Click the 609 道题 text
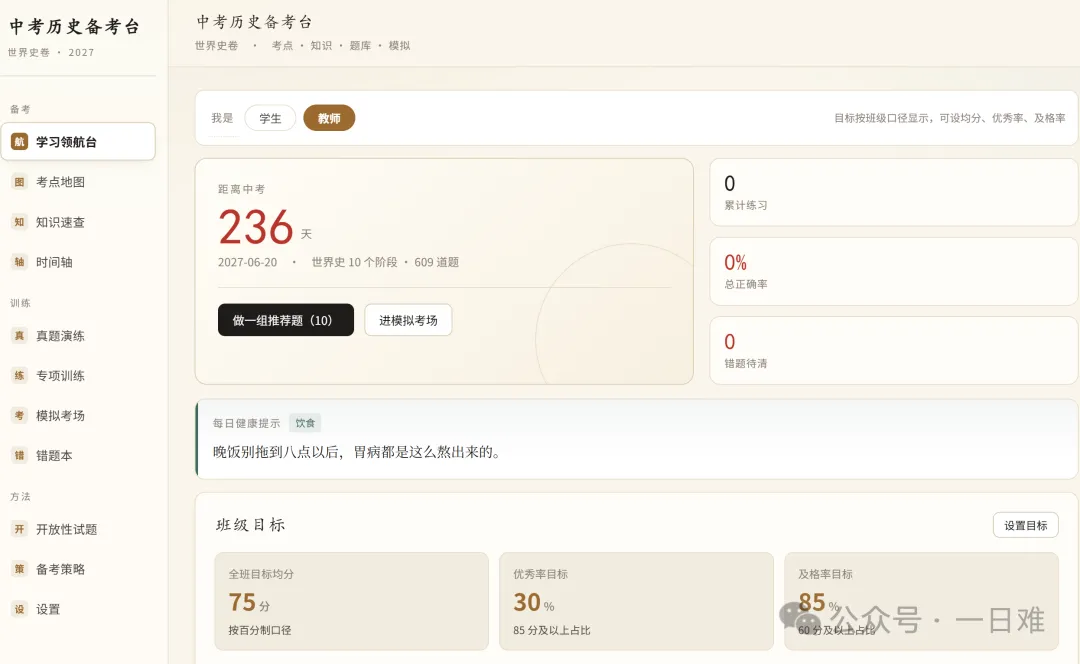 click(x=437, y=262)
